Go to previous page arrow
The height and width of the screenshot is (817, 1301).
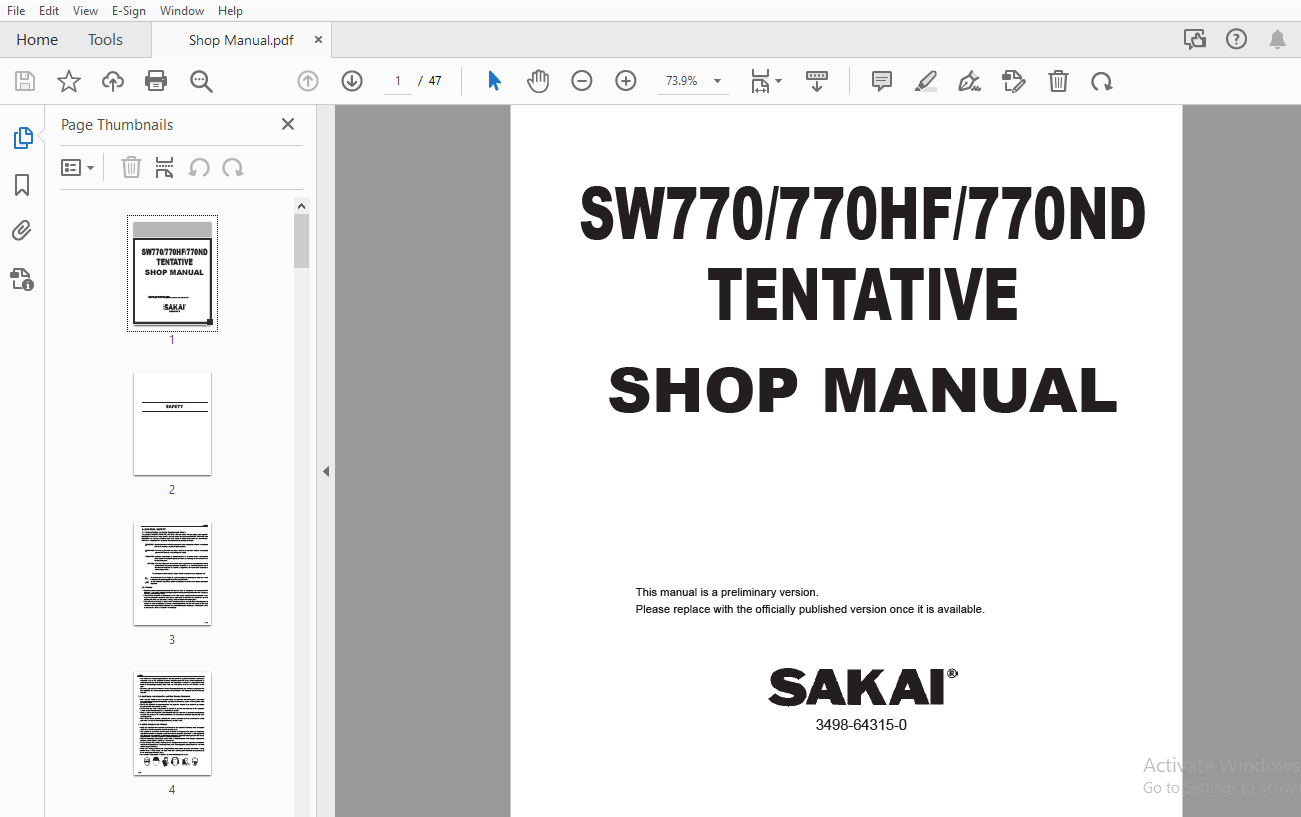tap(308, 81)
